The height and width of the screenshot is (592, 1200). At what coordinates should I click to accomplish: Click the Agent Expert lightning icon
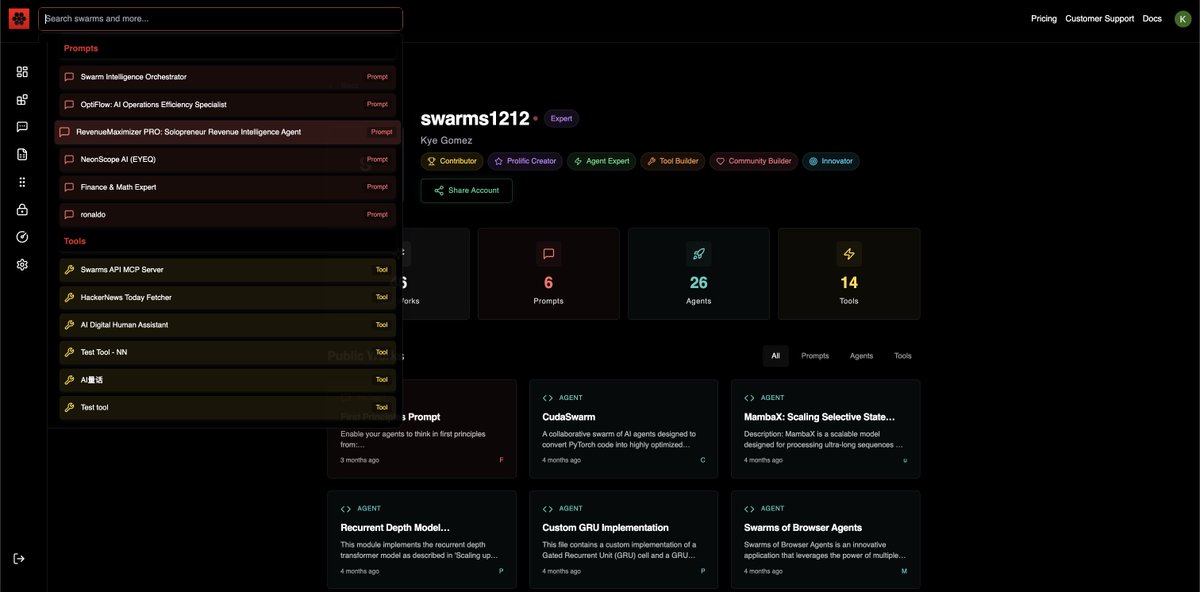[x=577, y=161]
